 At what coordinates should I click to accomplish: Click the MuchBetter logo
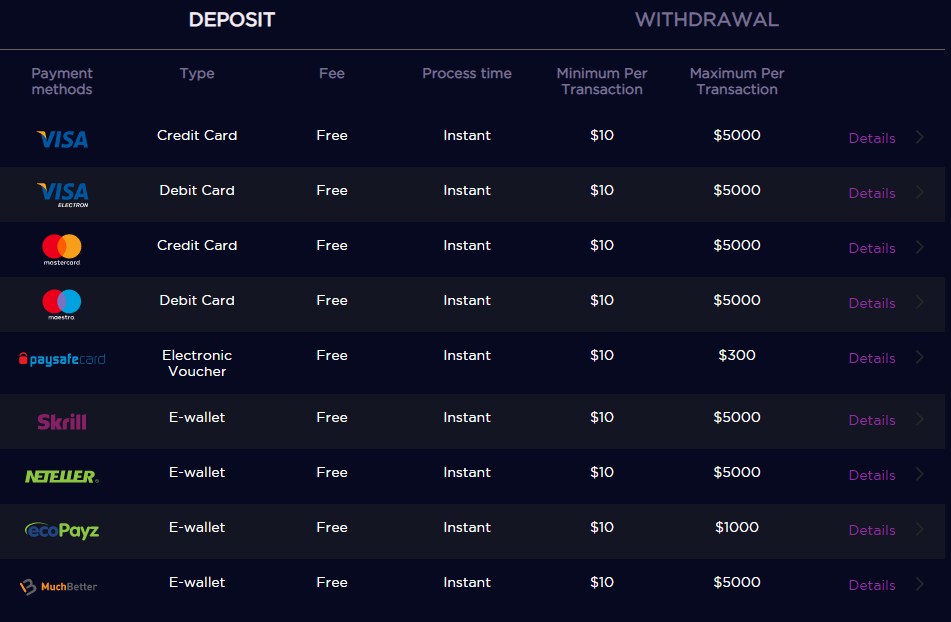(x=59, y=586)
